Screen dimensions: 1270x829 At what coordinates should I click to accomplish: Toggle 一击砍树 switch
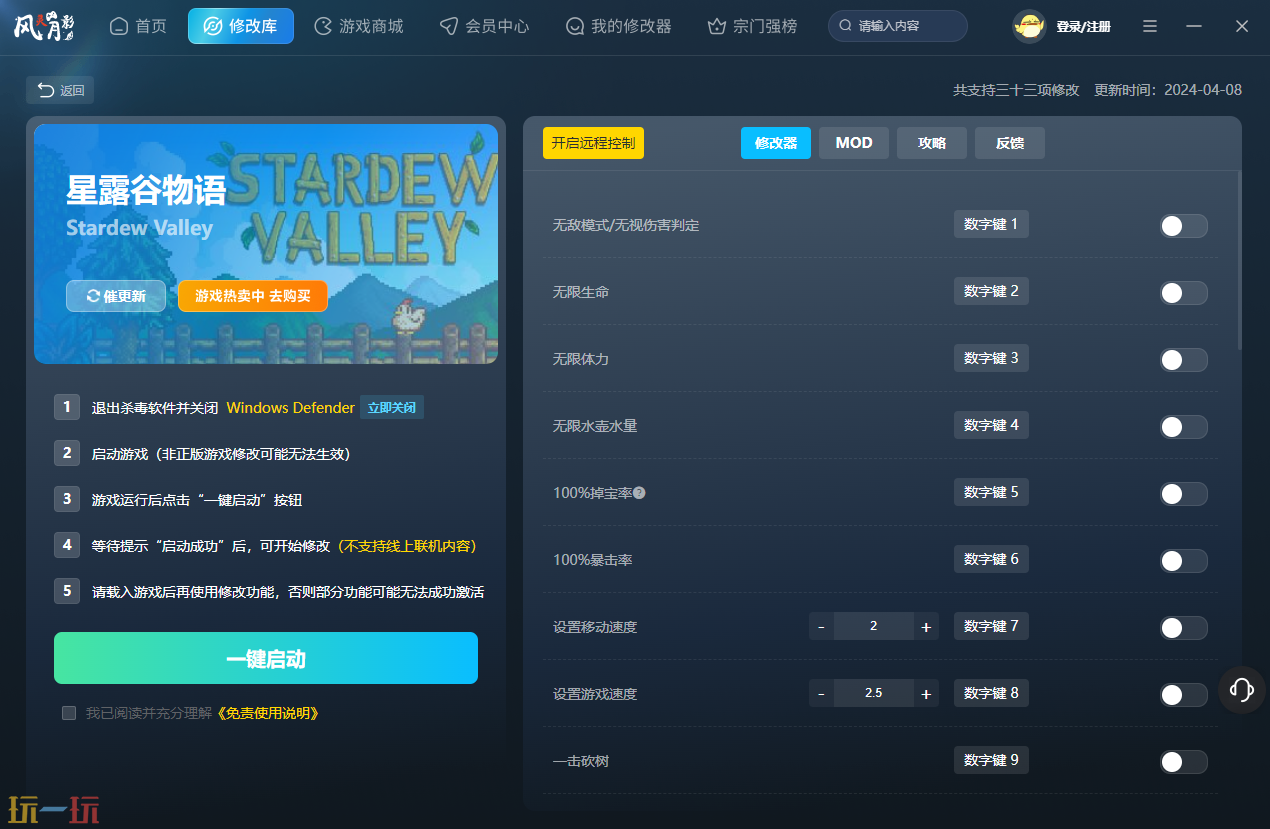click(1184, 762)
